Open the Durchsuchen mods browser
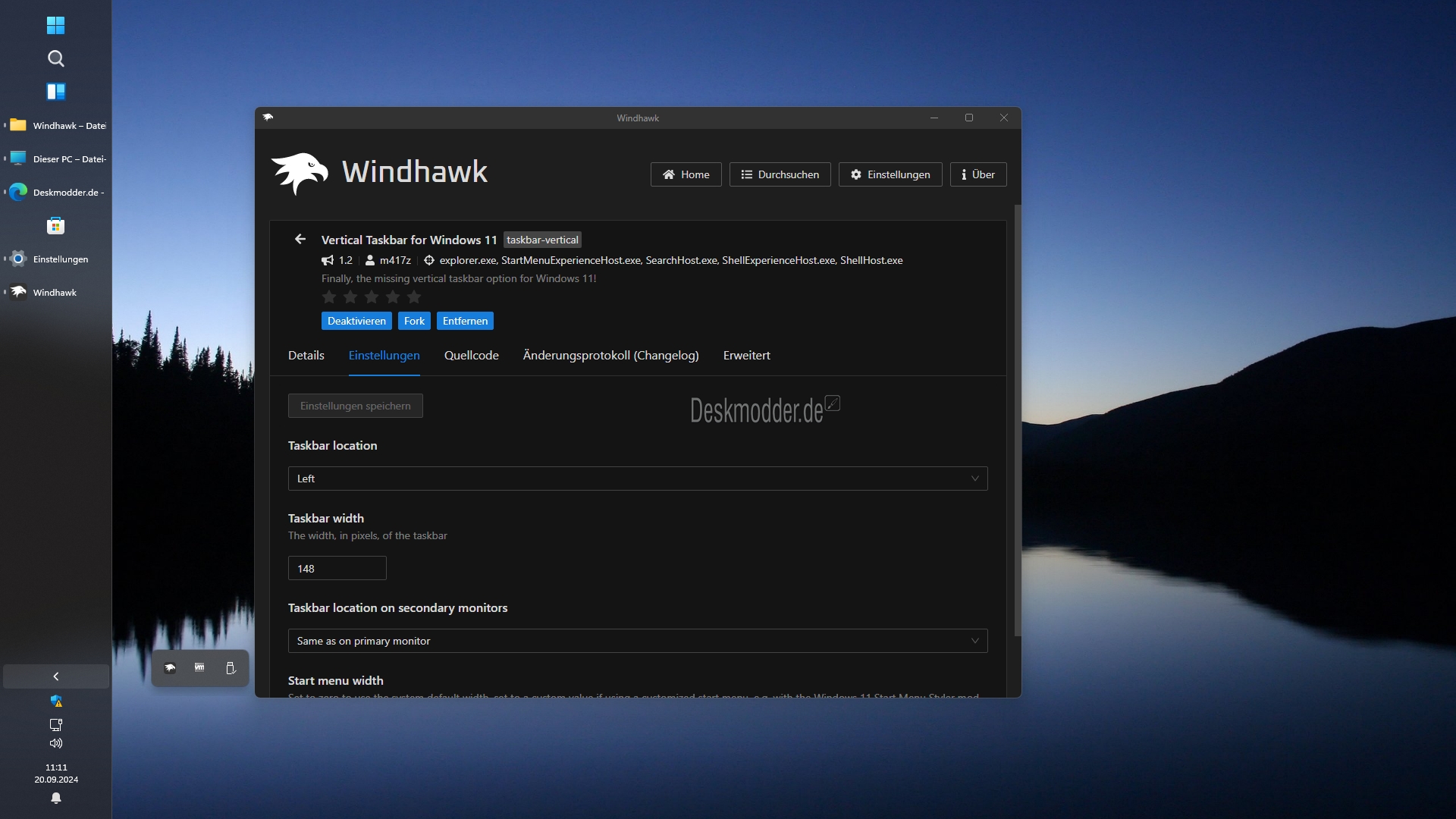The height and width of the screenshot is (819, 1456). [780, 174]
